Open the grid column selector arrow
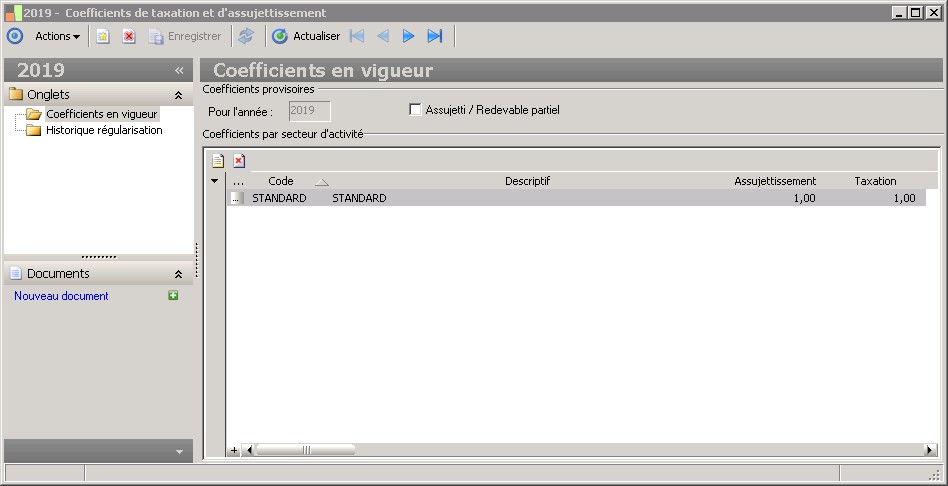The width and height of the screenshot is (948, 486). click(215, 181)
